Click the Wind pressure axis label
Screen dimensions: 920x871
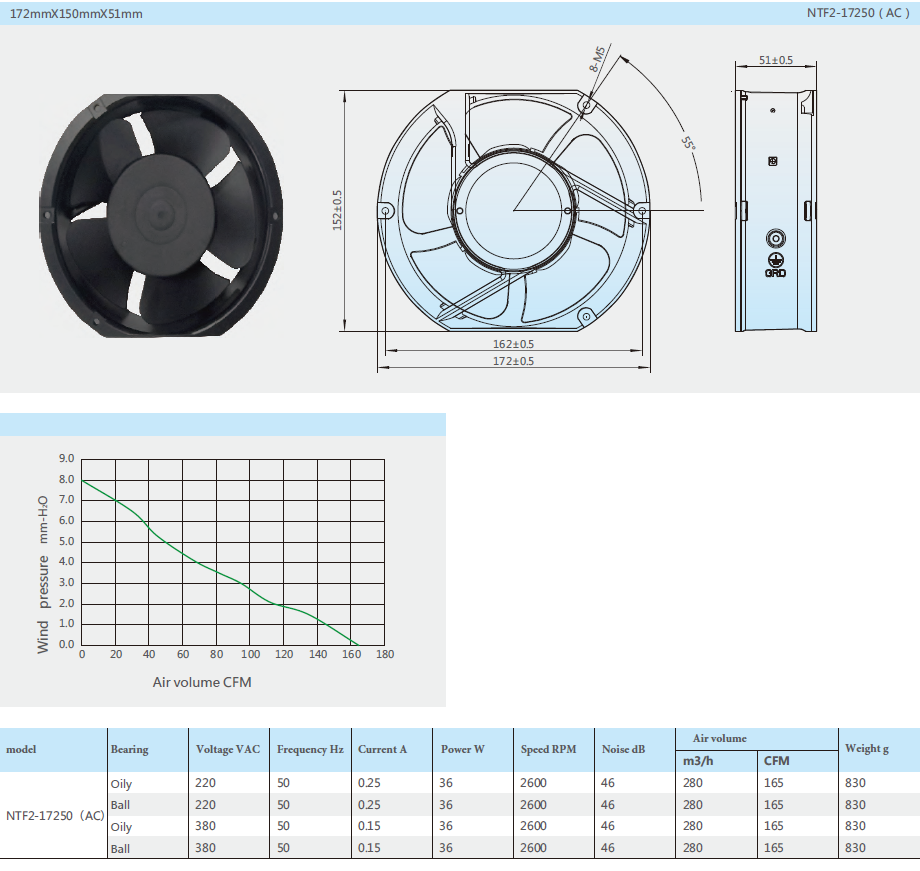[x=43, y=575]
